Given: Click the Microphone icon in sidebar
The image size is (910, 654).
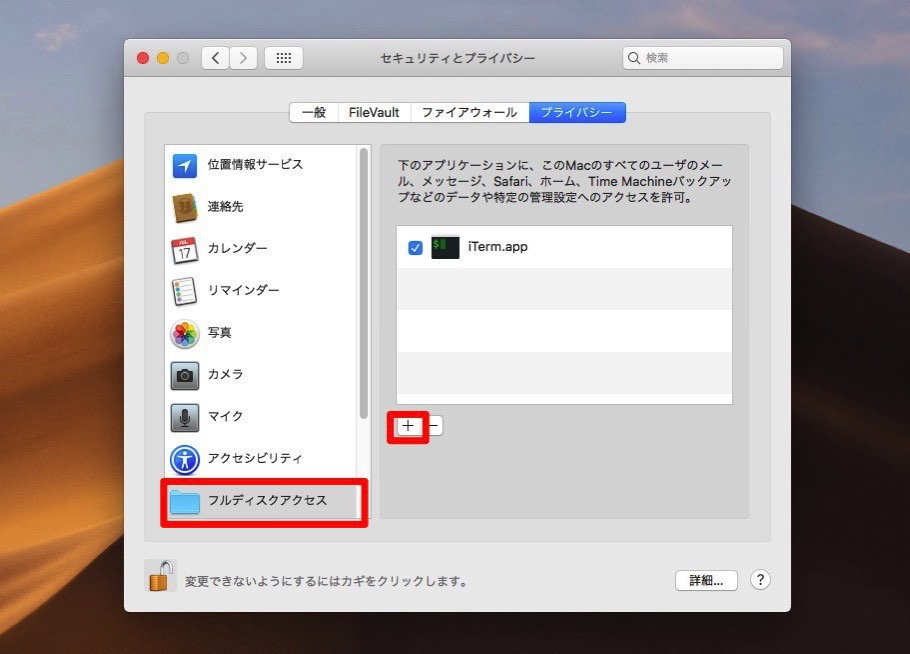Looking at the screenshot, I should [x=185, y=417].
